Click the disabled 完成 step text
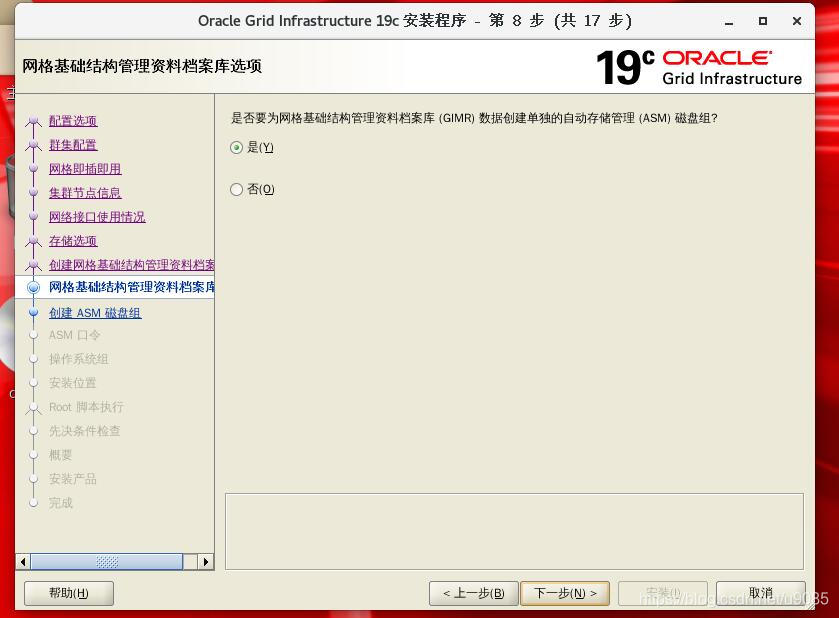 (x=60, y=503)
